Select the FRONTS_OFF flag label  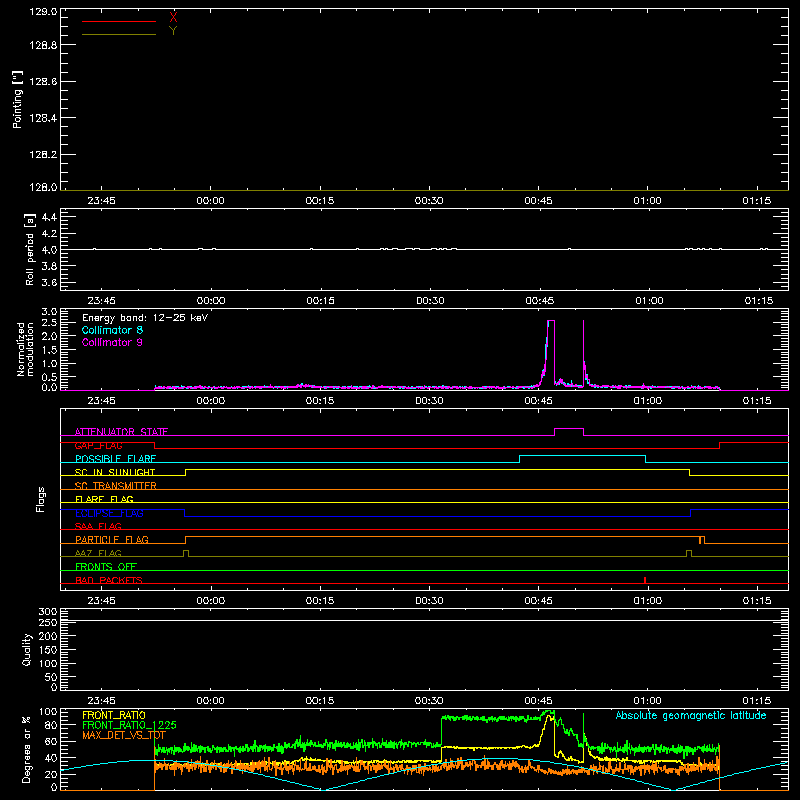(106, 566)
